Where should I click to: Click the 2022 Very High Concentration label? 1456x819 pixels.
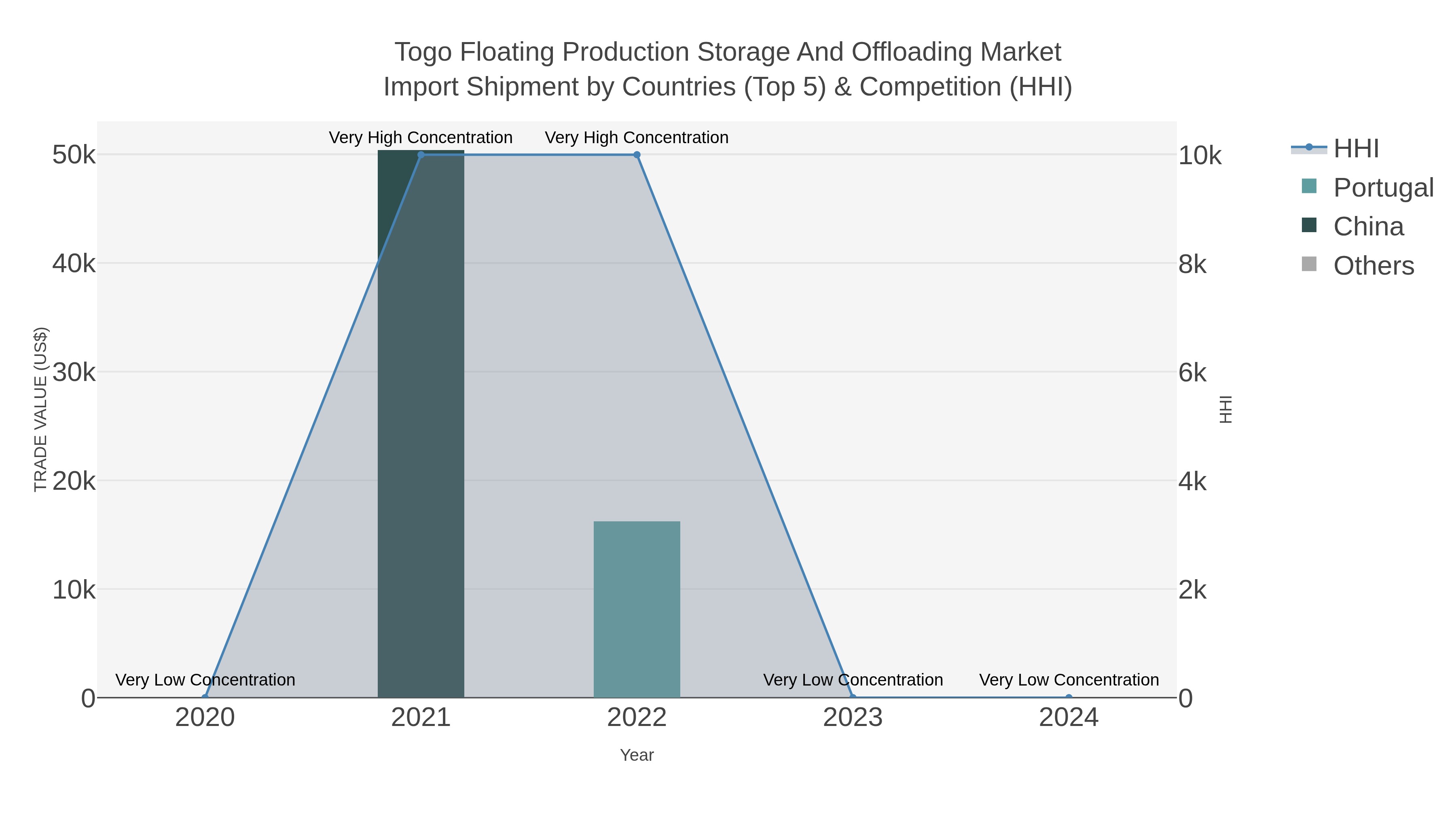[637, 138]
